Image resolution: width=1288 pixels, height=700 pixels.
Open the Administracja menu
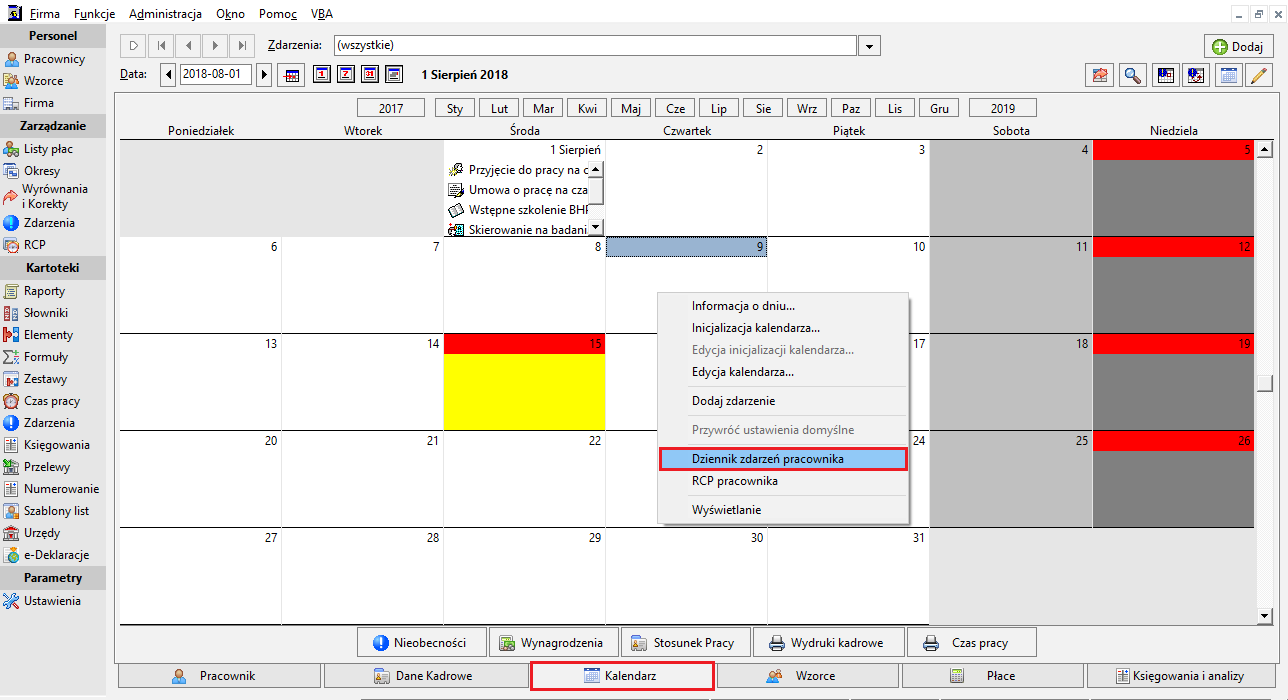pyautogui.click(x=165, y=14)
